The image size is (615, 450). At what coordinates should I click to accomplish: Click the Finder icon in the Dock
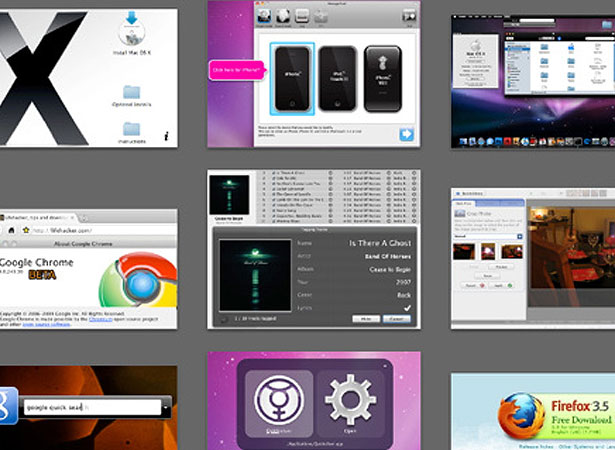pos(464,141)
